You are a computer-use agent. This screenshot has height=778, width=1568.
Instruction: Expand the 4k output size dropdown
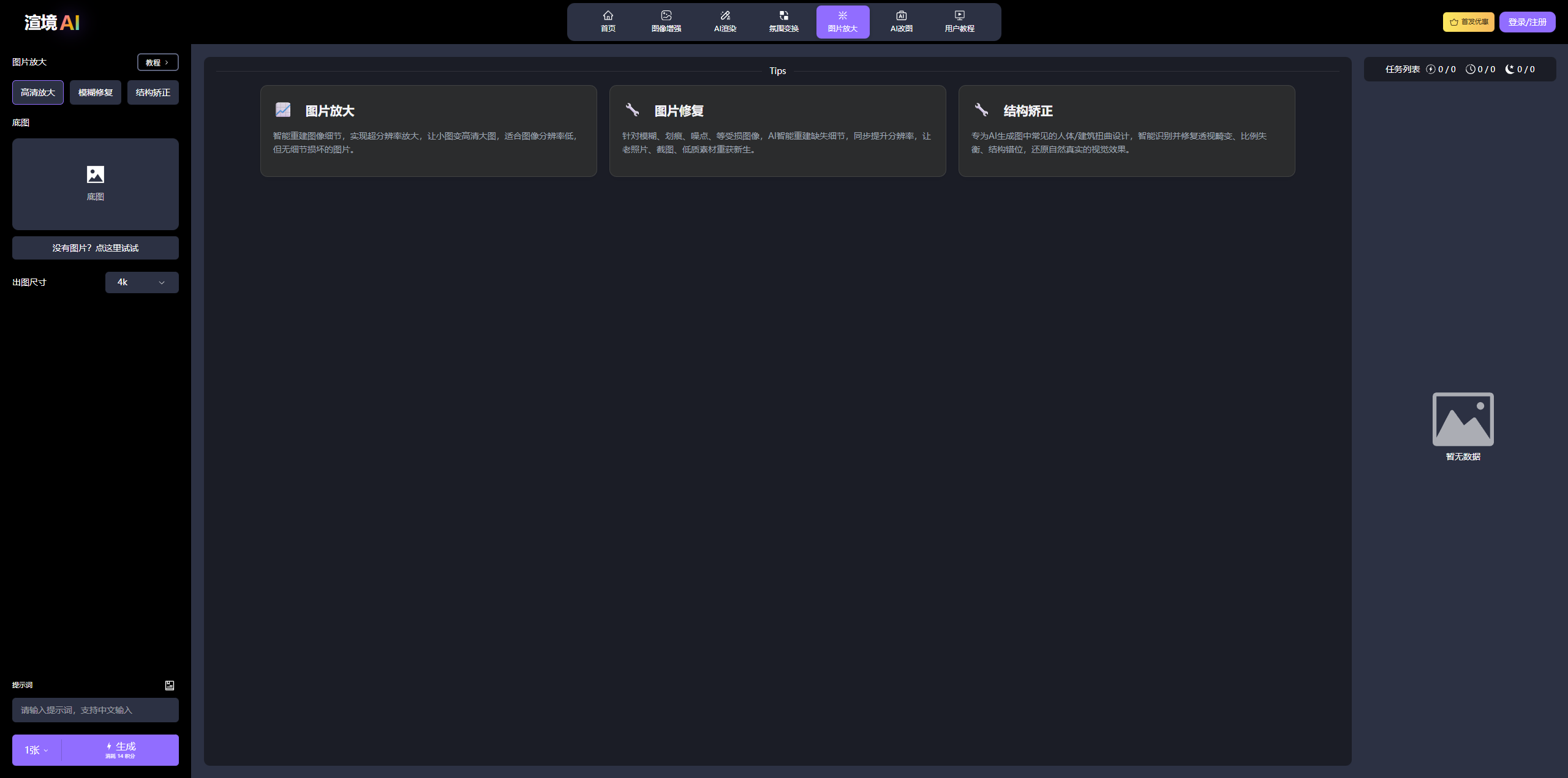[141, 282]
